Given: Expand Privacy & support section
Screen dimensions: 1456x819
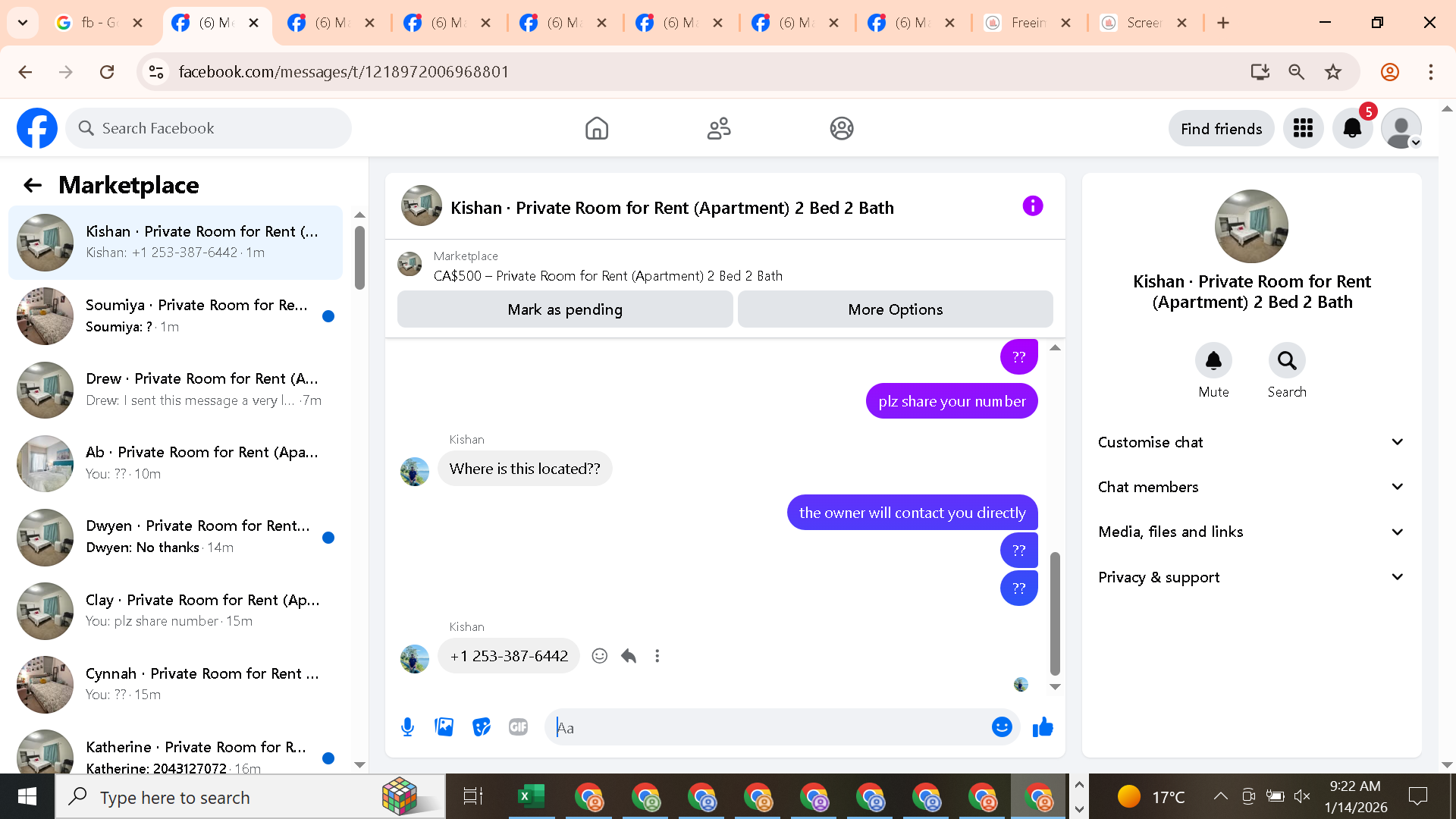Looking at the screenshot, I should pos(1250,577).
